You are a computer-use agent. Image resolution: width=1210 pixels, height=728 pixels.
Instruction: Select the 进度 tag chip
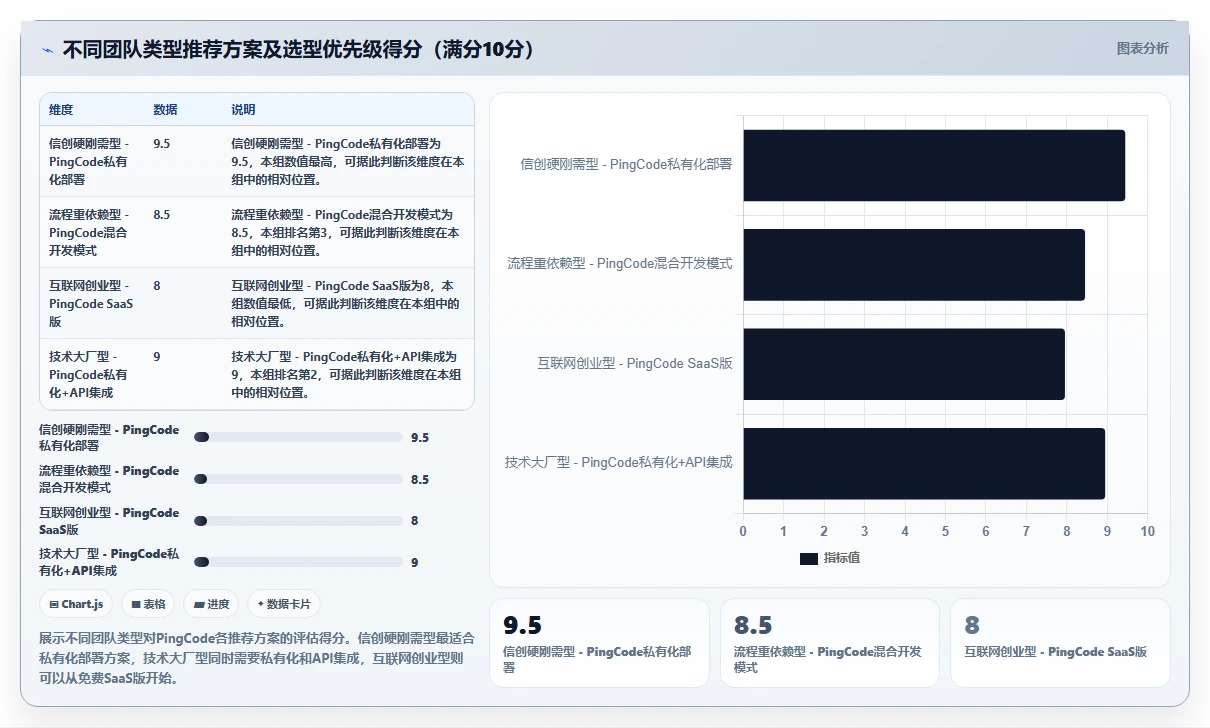pos(211,604)
